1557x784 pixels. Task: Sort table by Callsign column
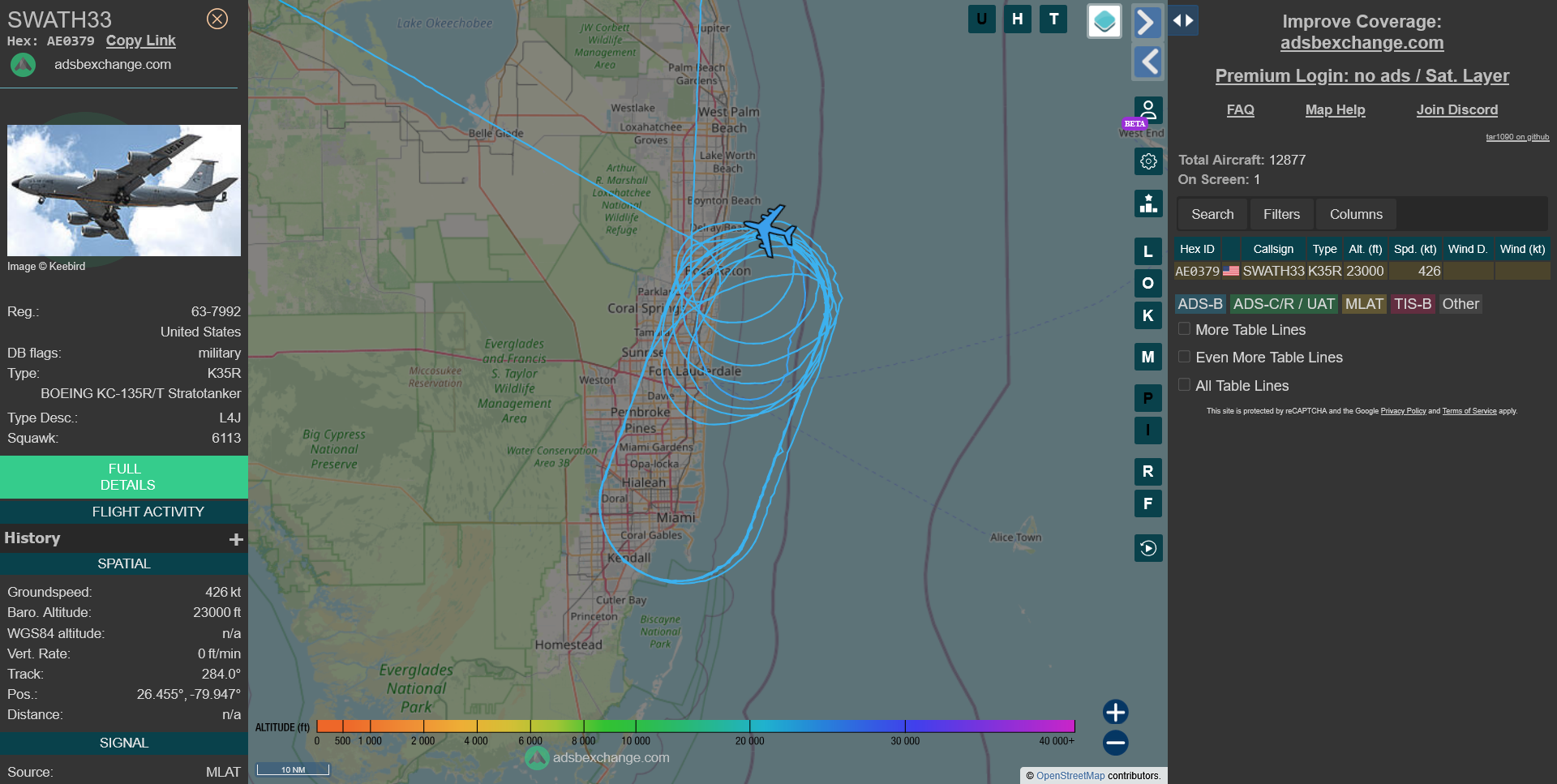[1273, 249]
